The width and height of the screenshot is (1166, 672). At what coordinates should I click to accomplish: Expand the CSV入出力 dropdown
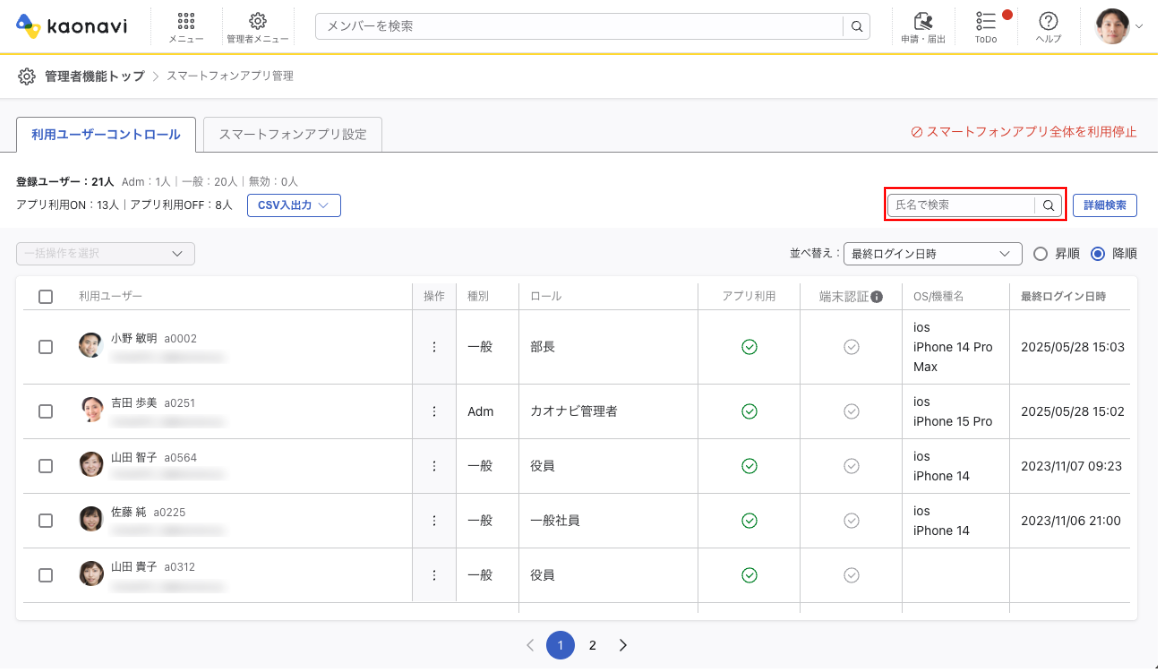coord(294,205)
